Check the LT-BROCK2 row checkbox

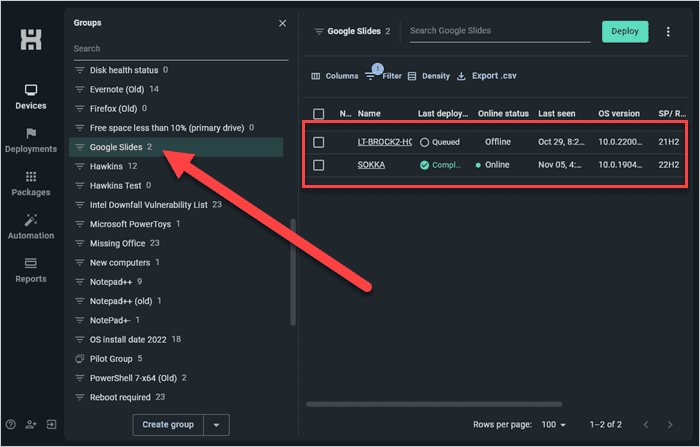click(319, 142)
